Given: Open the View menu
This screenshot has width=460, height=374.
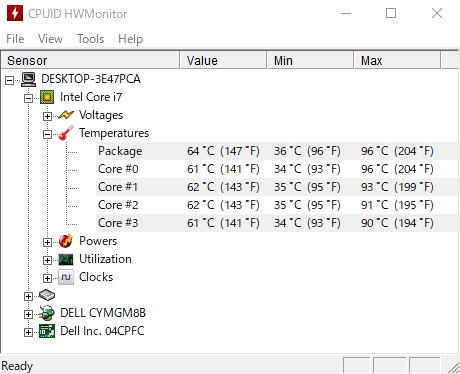Looking at the screenshot, I should click(x=50, y=39).
